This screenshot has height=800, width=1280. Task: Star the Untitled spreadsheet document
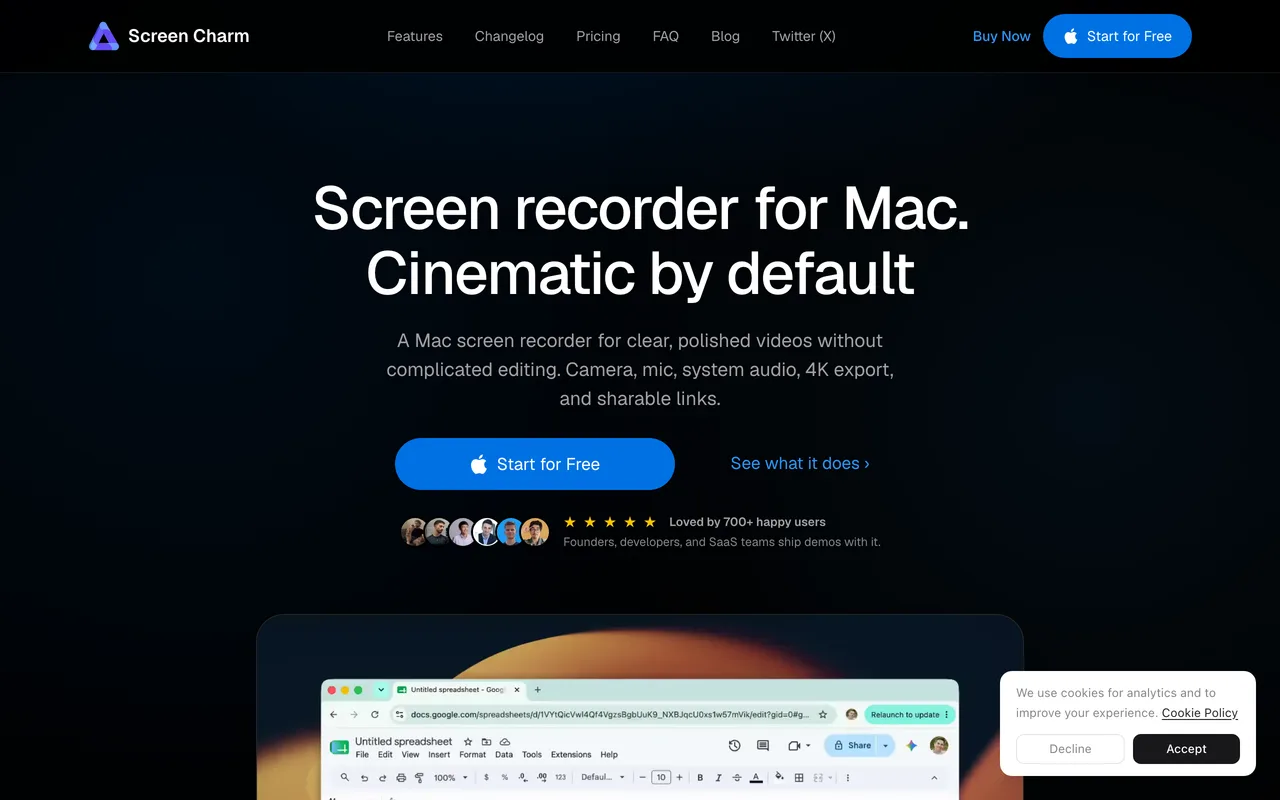pyautogui.click(x=468, y=742)
